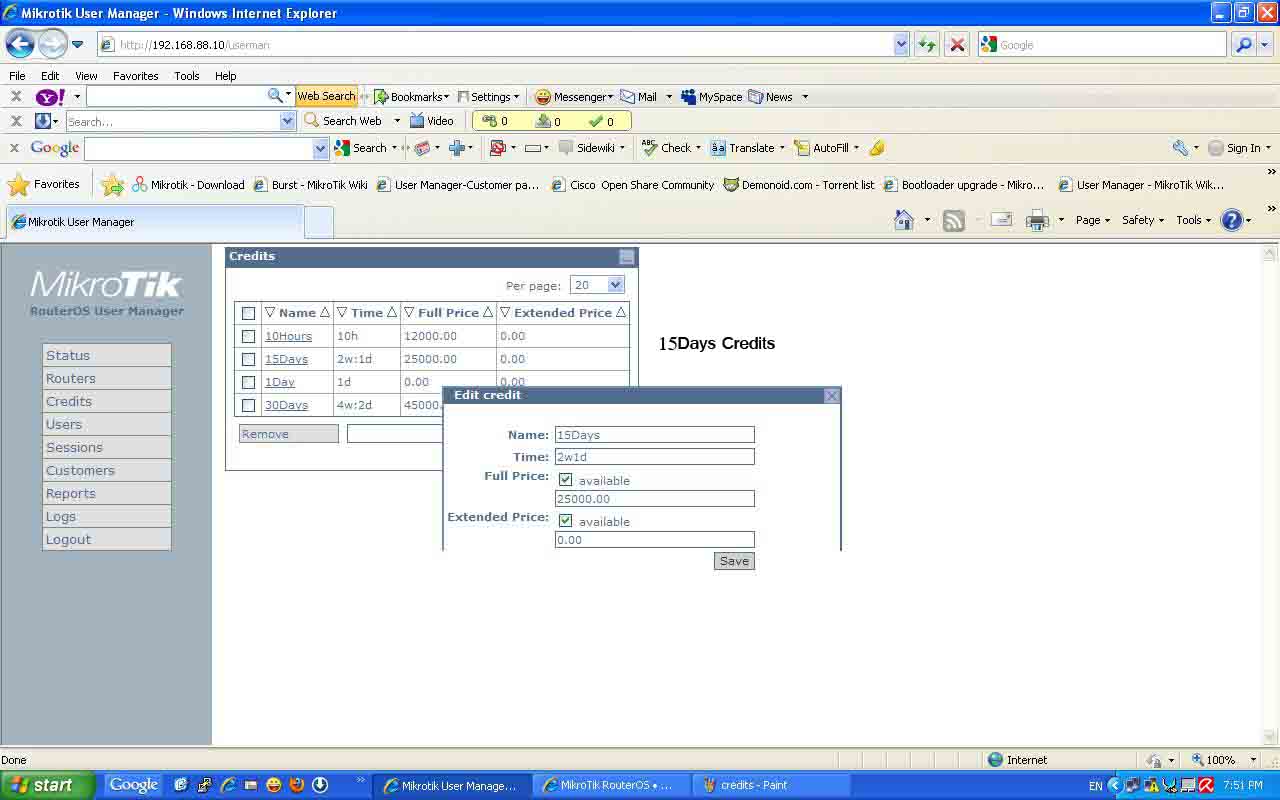The height and width of the screenshot is (800, 1280).
Task: Check the box for 30Days row
Action: pos(248,405)
